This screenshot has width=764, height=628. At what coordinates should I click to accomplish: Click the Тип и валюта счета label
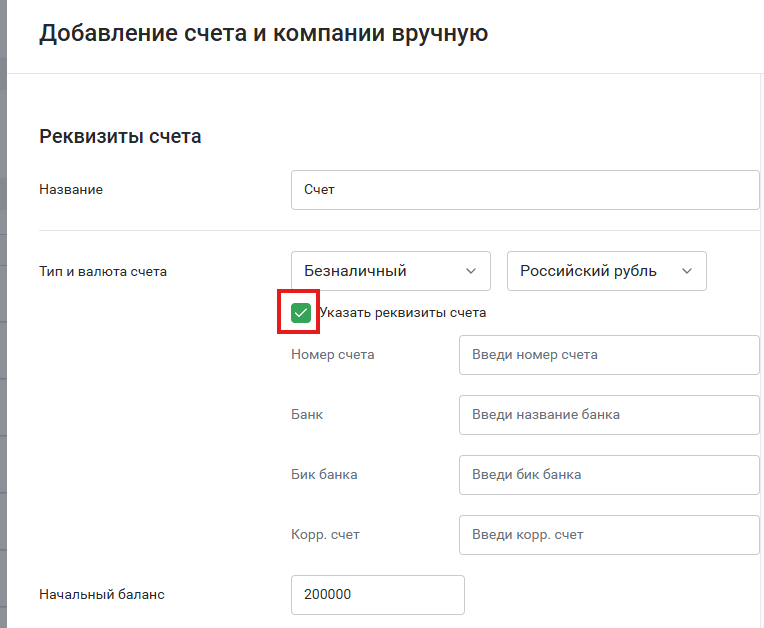pos(103,271)
